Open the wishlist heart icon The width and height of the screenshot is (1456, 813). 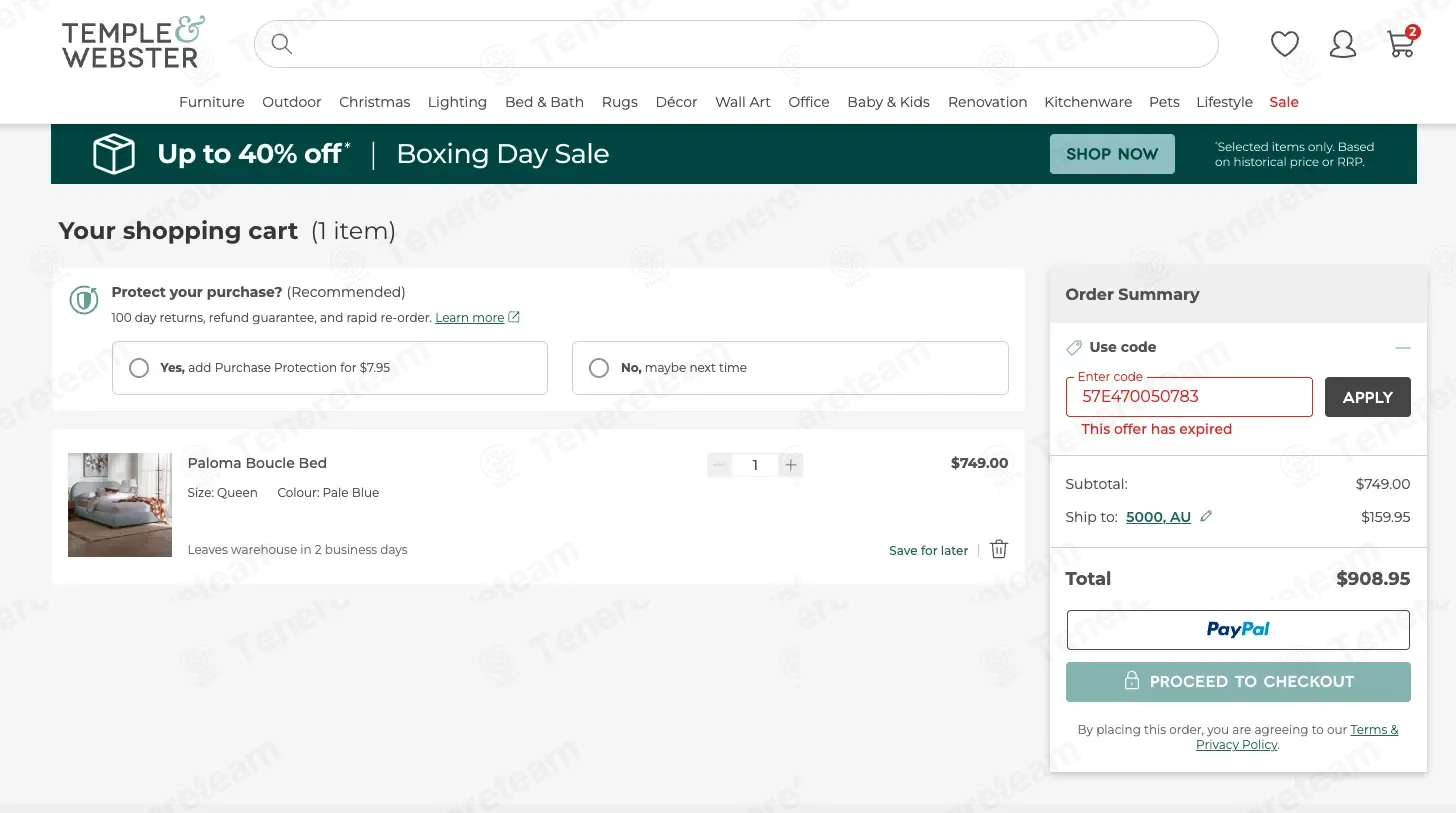point(1284,44)
